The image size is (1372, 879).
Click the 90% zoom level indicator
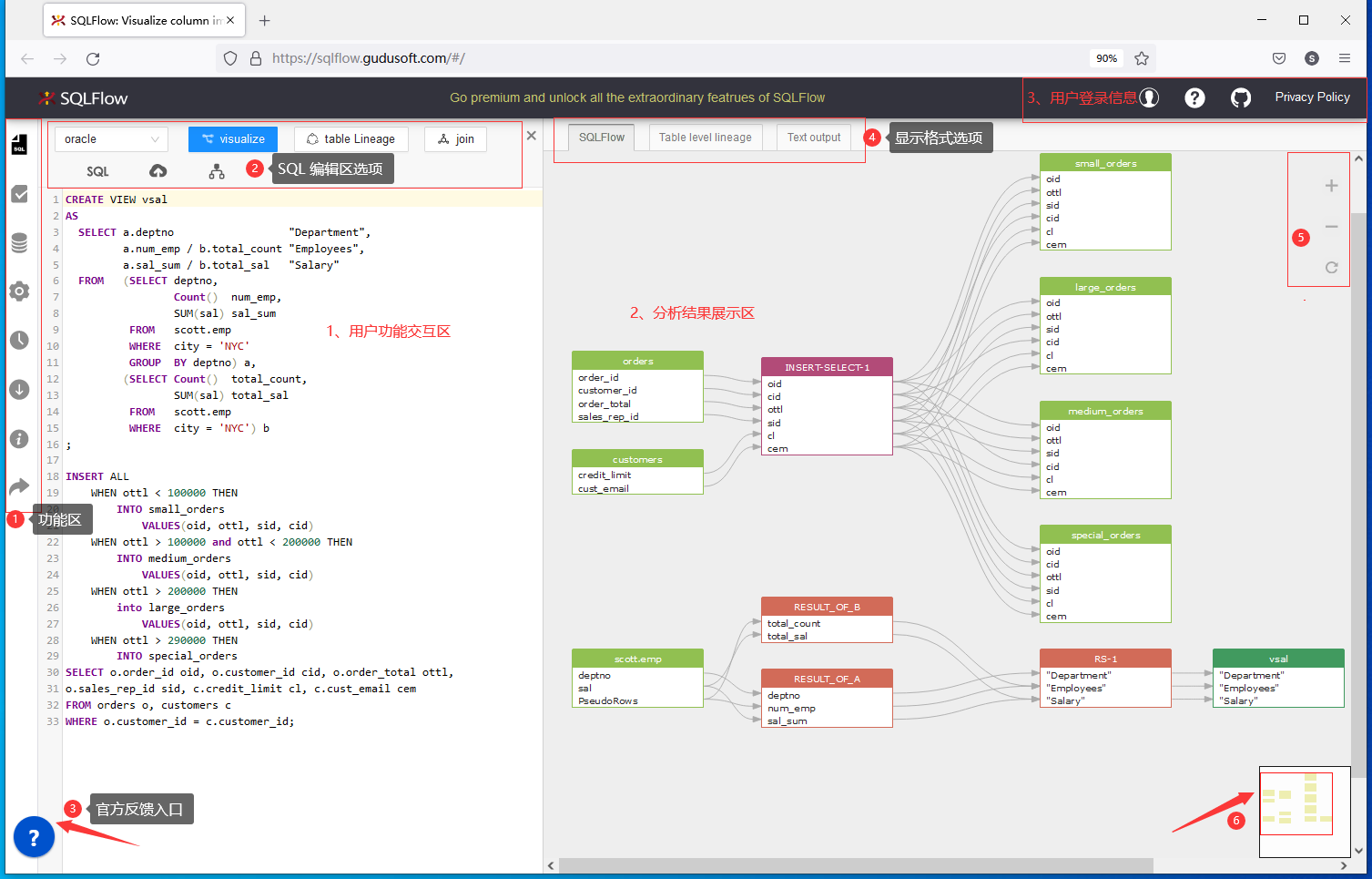pyautogui.click(x=1106, y=58)
